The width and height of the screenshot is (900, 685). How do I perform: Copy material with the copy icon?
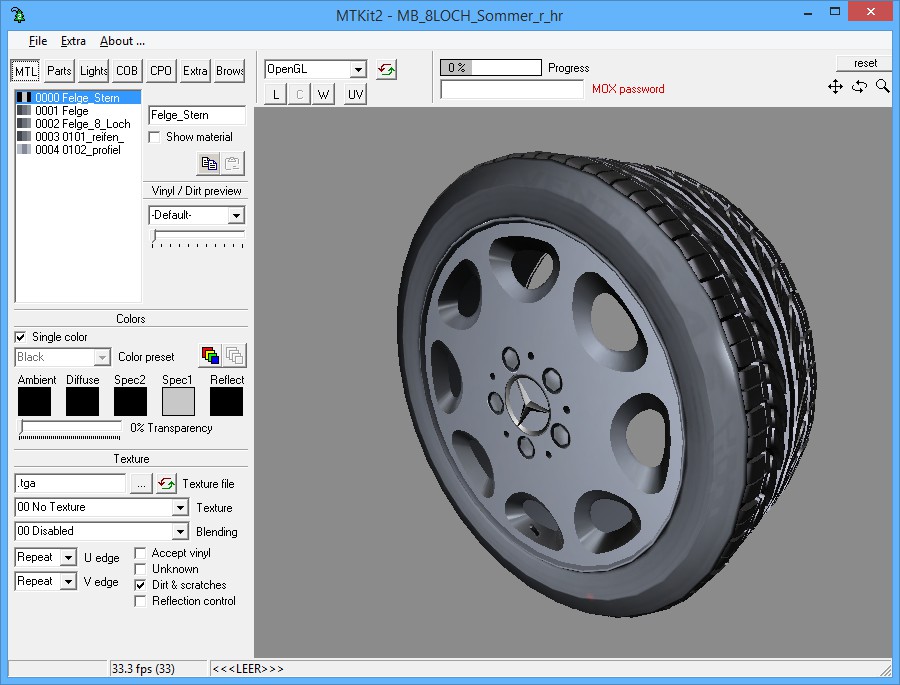(209, 164)
